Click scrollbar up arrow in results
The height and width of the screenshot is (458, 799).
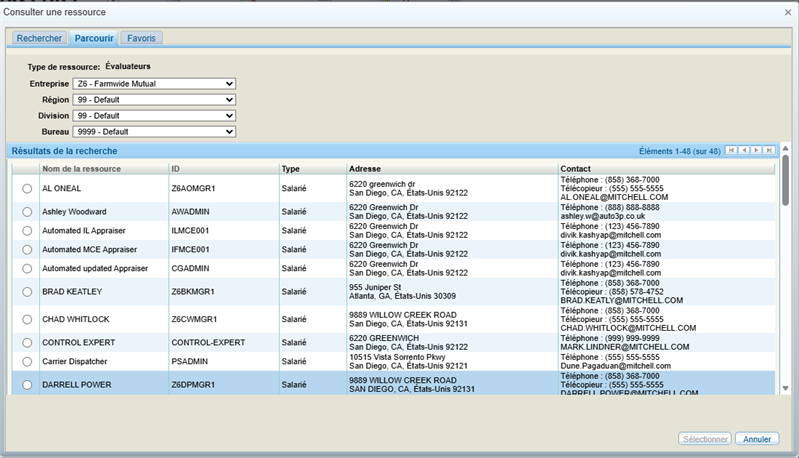click(x=785, y=150)
